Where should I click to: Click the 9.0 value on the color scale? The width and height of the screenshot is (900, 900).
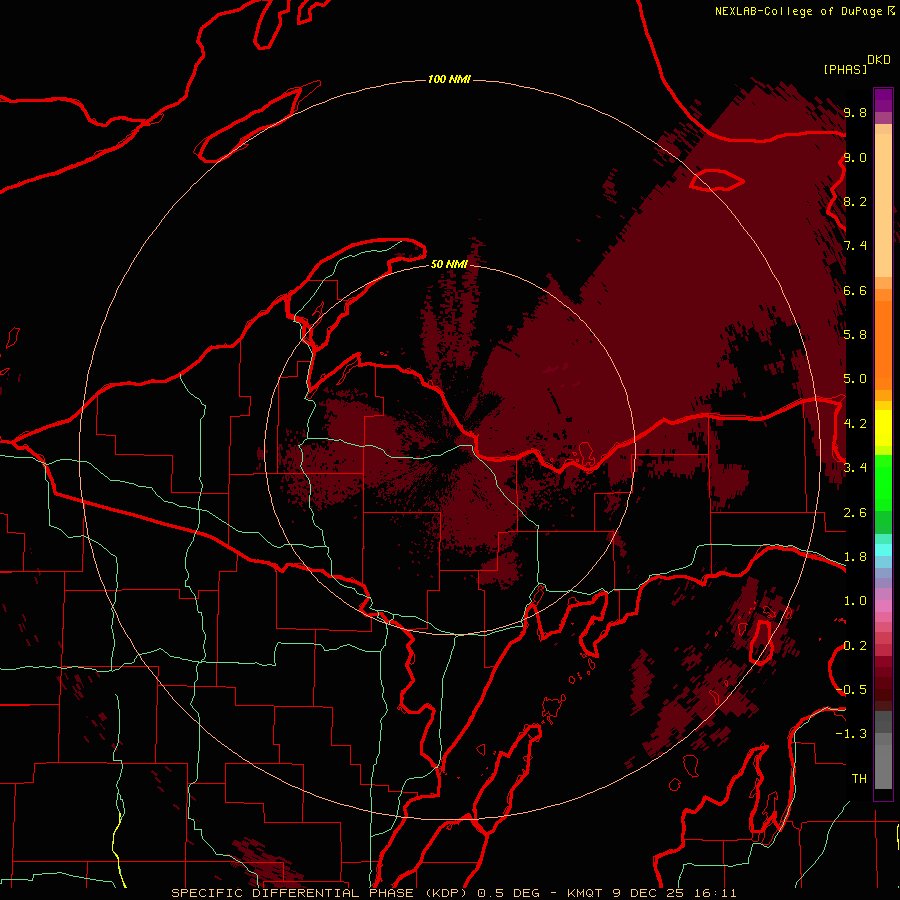855,157
